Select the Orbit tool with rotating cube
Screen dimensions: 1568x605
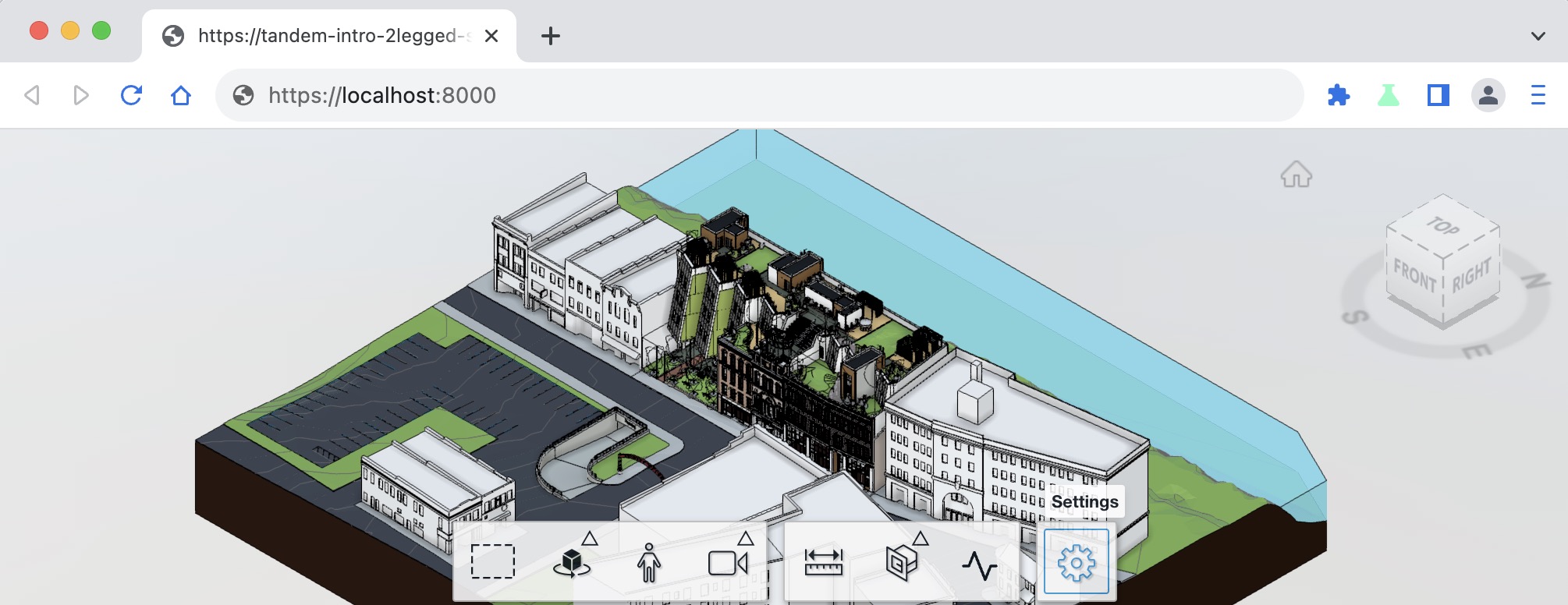point(572,562)
